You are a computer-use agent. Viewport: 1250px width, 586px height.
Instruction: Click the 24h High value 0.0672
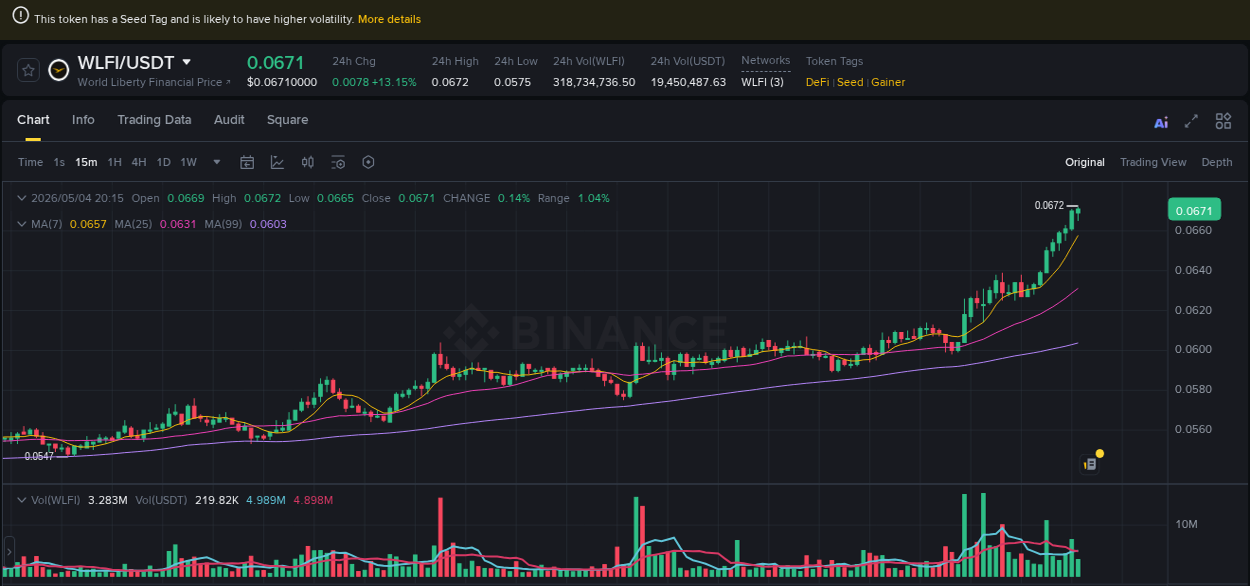(450, 82)
